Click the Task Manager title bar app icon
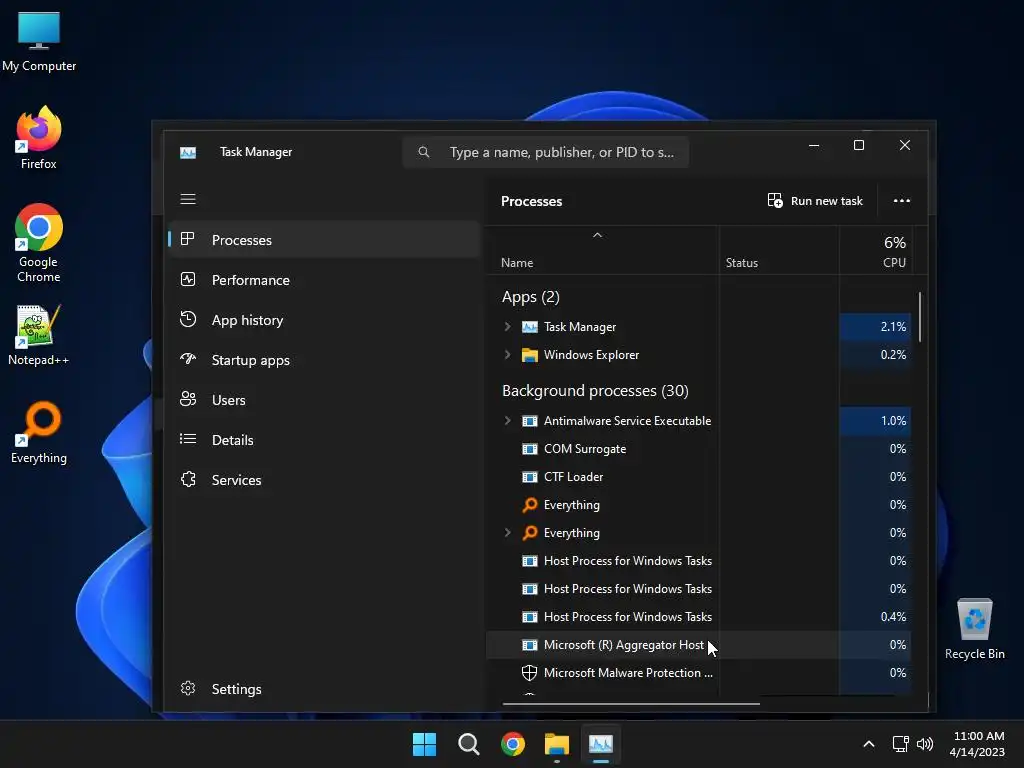Screen dimensions: 1024x768 point(188,152)
